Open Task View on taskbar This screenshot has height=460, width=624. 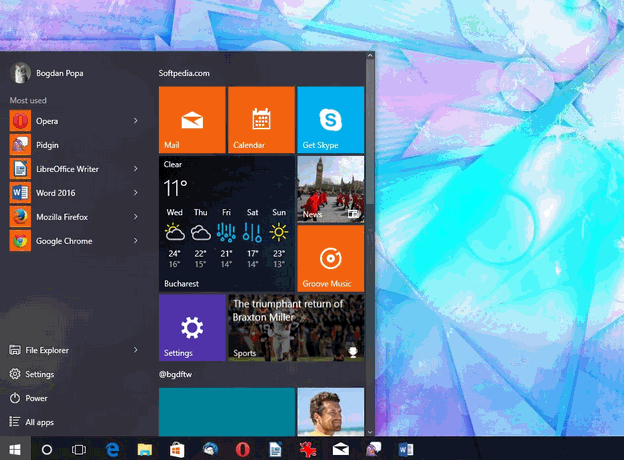(x=79, y=450)
